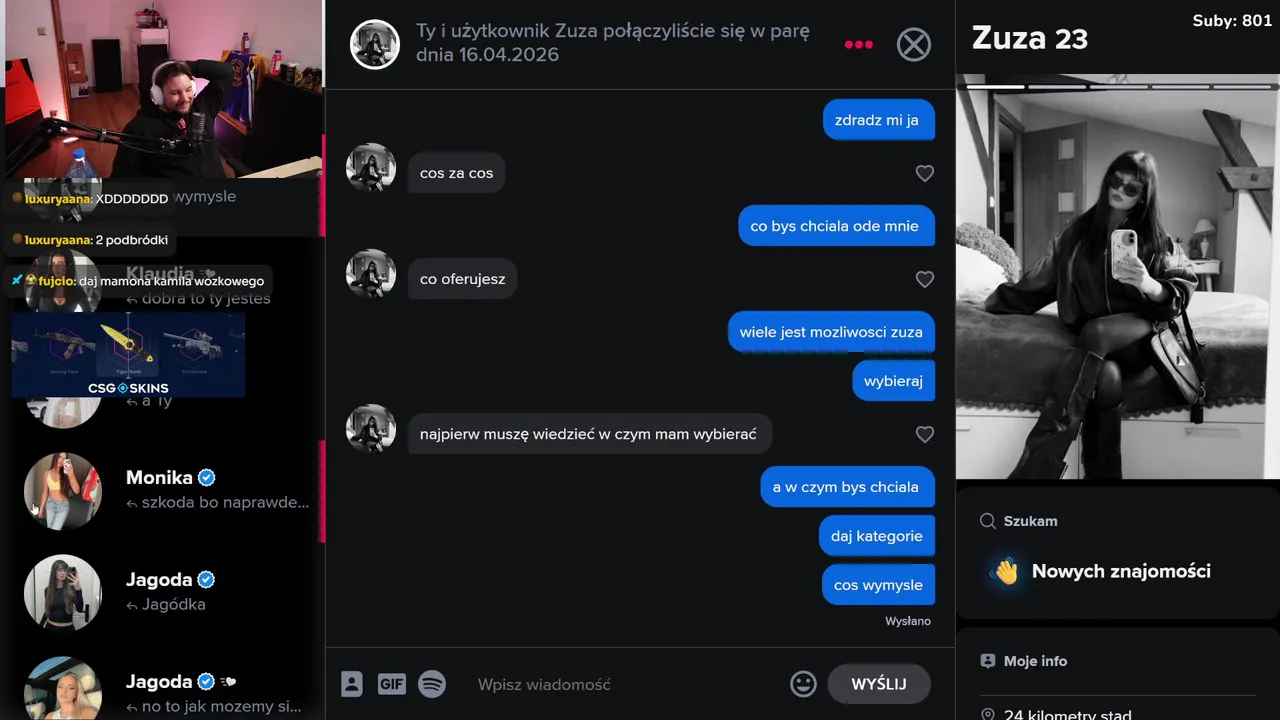This screenshot has height=720, width=1280.
Task: Open the emoji picker smiley
Action: 803,684
